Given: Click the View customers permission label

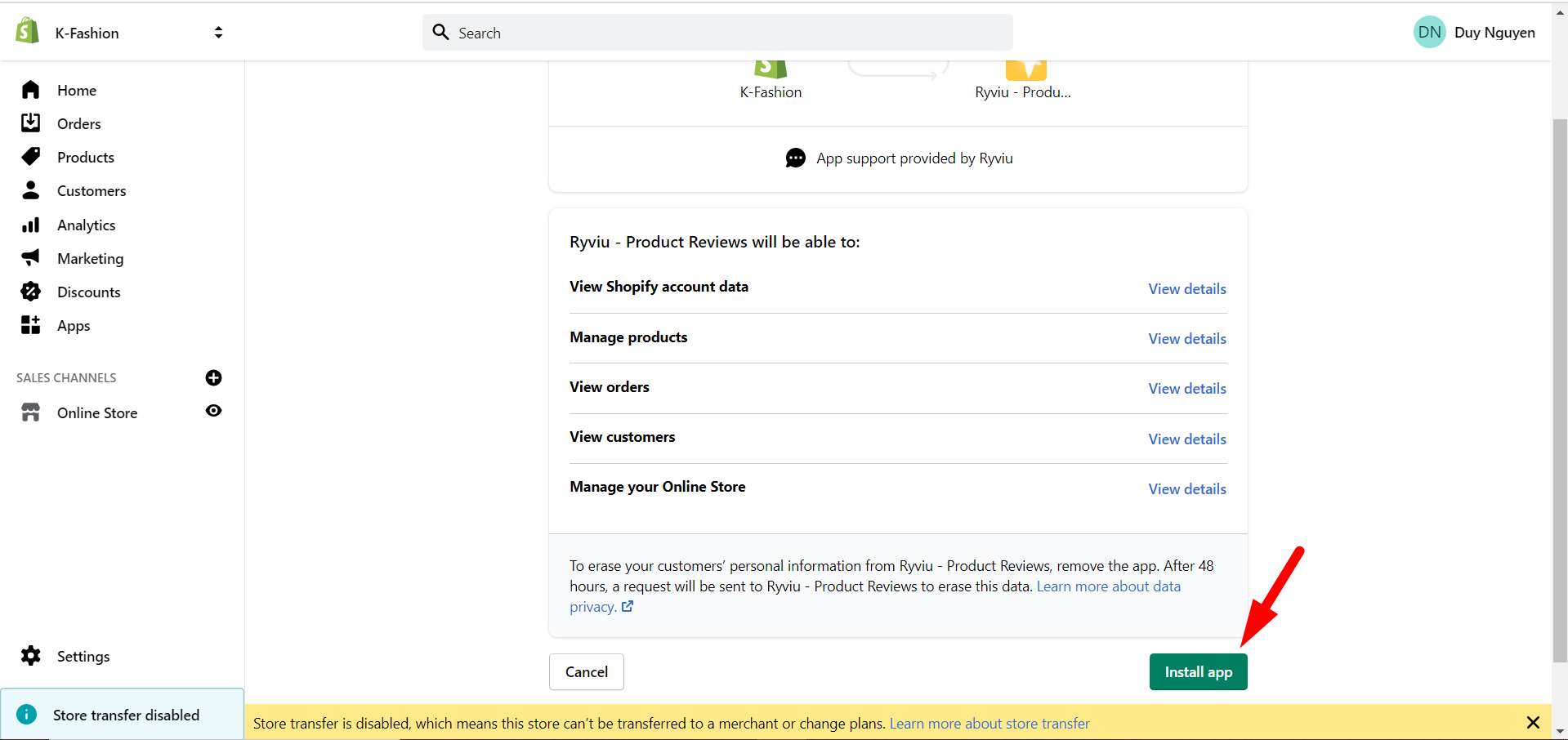Looking at the screenshot, I should tap(623, 437).
